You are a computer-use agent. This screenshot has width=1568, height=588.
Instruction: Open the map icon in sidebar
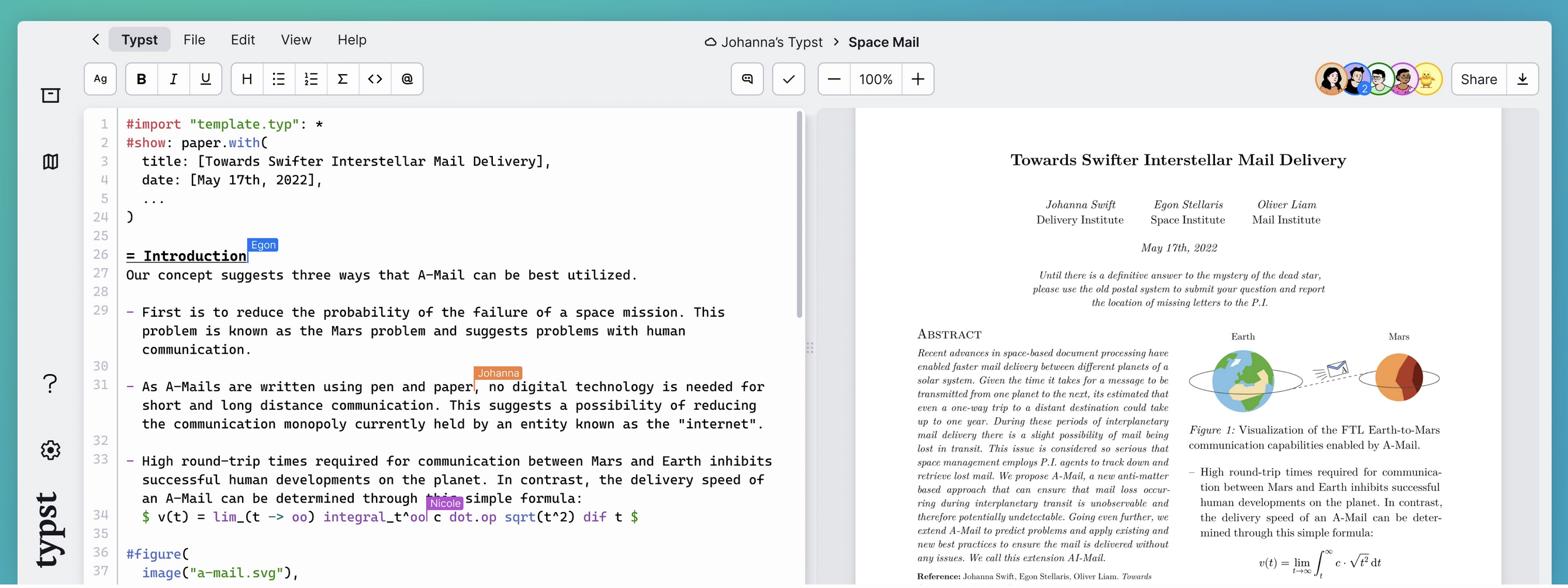coord(50,162)
